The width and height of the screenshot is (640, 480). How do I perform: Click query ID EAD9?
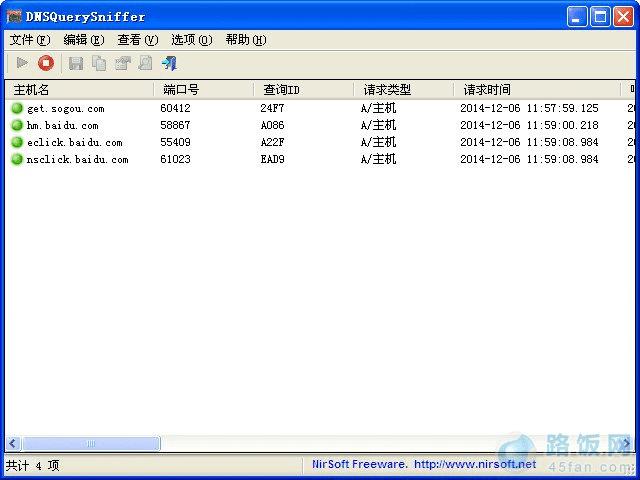tap(272, 159)
